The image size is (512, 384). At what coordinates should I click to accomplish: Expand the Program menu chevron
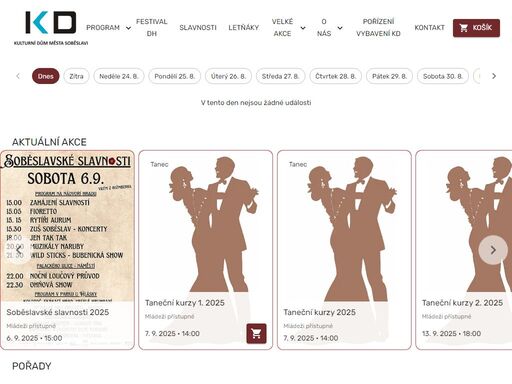pyautogui.click(x=128, y=28)
